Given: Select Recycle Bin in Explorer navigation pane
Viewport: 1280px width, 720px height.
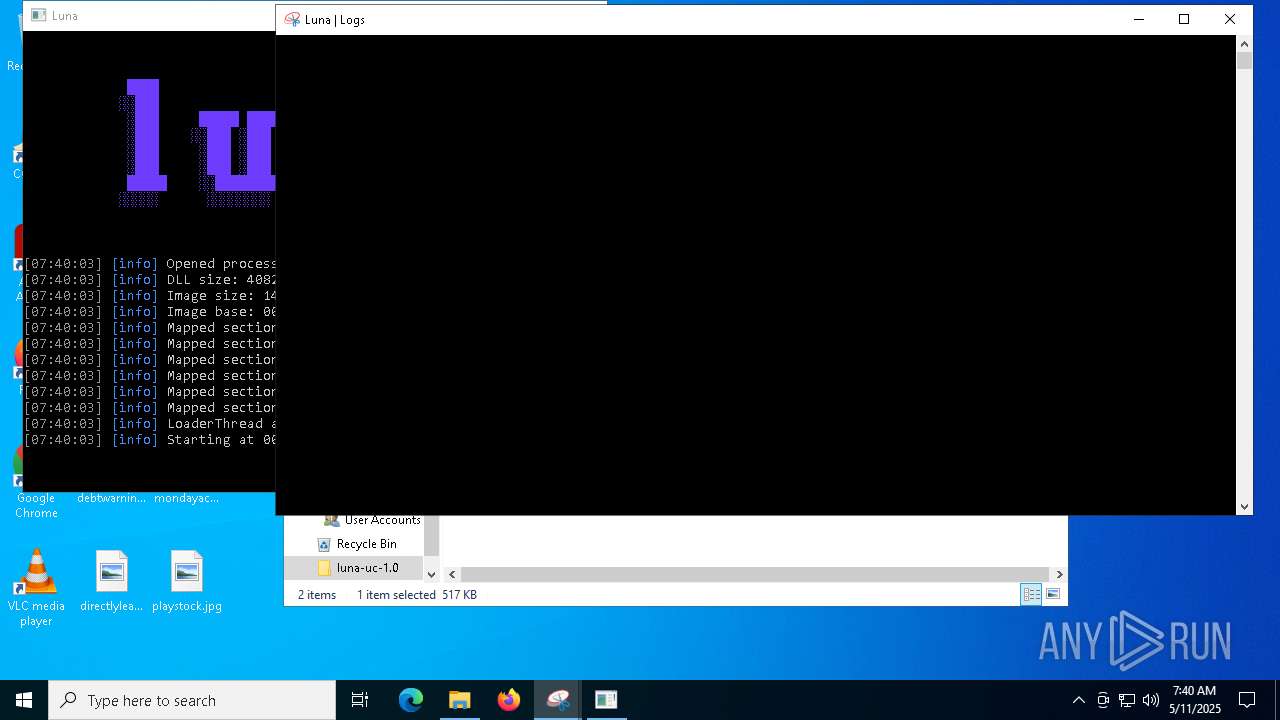Looking at the screenshot, I should pos(366,544).
